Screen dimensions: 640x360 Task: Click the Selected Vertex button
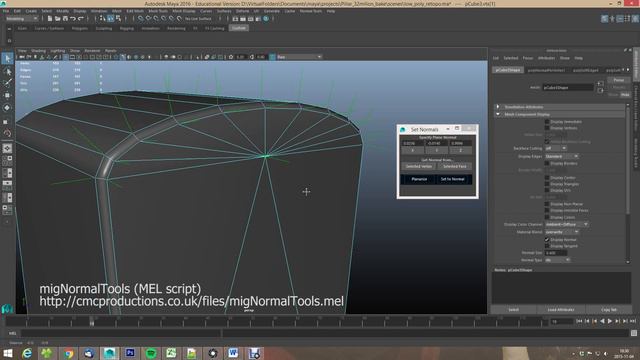419,167
